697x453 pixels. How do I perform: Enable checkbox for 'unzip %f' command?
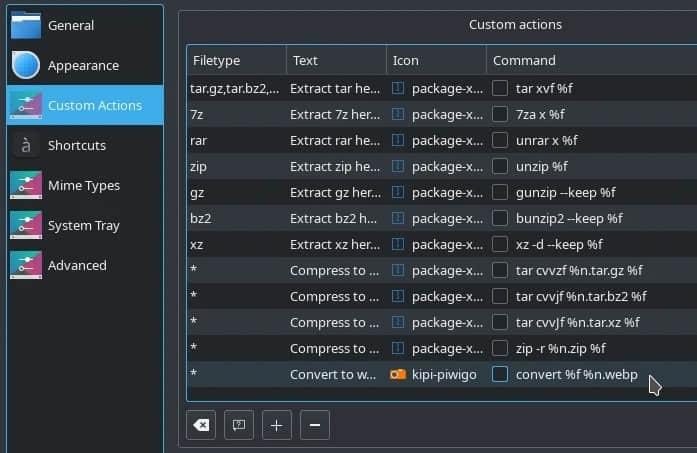(x=500, y=166)
